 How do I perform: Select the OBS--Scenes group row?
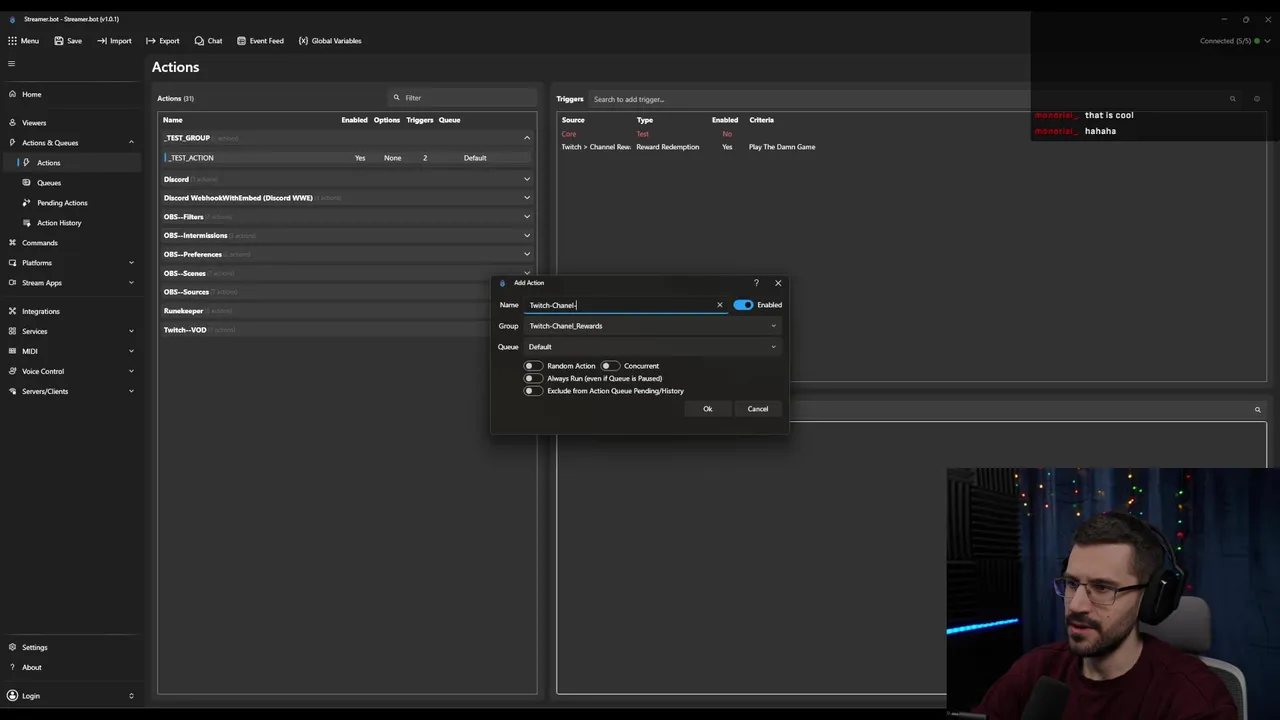coord(347,273)
